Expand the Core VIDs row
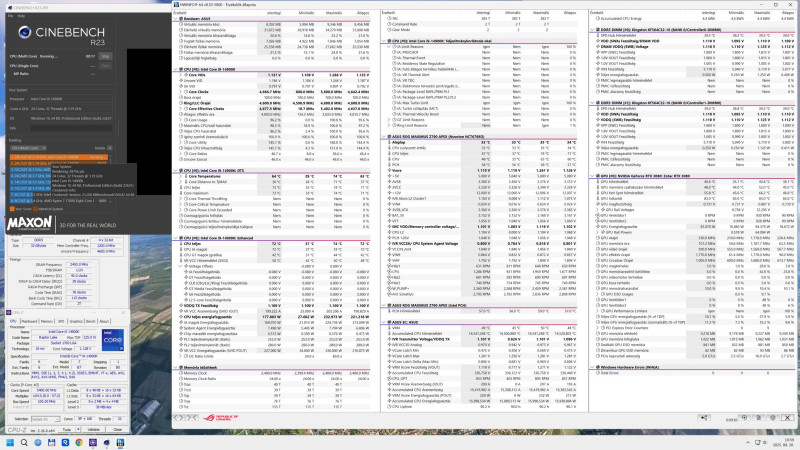Image resolution: width=800 pixels, height=450 pixels. coord(181,75)
